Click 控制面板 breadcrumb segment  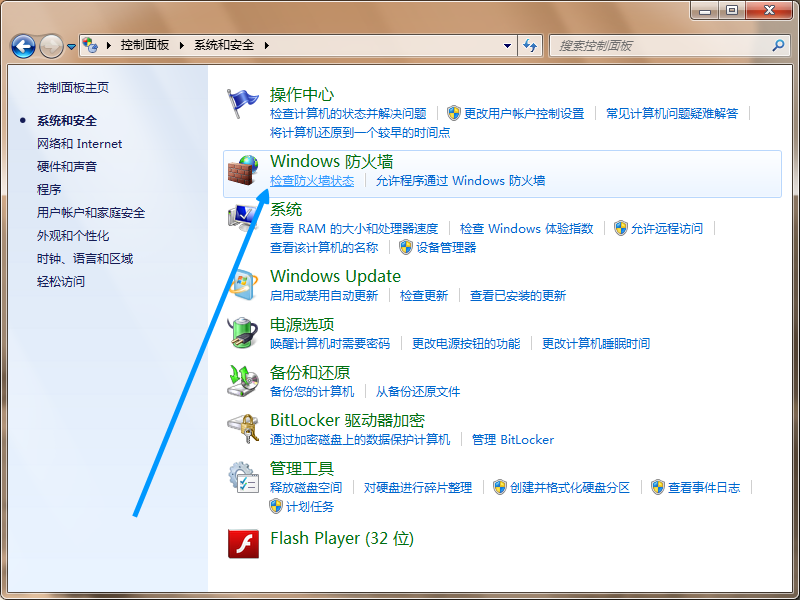click(145, 45)
